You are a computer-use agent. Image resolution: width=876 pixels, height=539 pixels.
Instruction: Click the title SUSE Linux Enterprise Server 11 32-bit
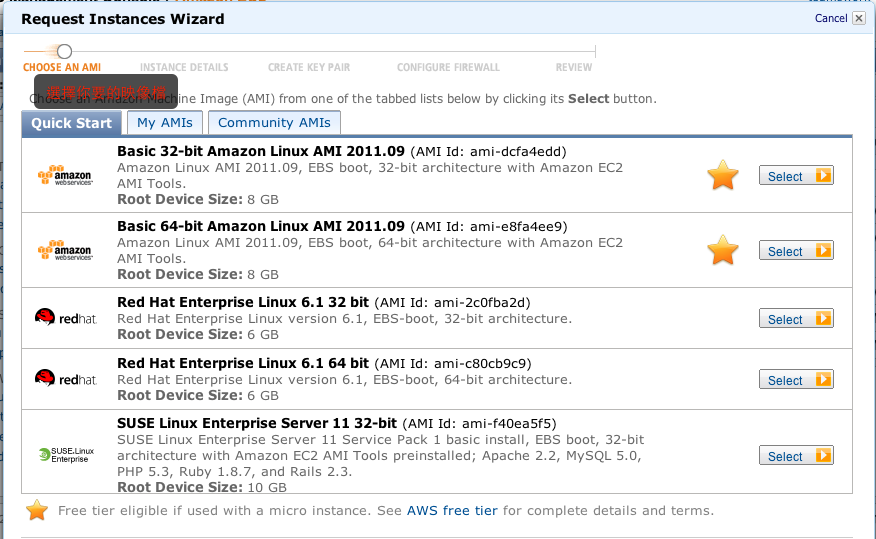[x=257, y=423]
